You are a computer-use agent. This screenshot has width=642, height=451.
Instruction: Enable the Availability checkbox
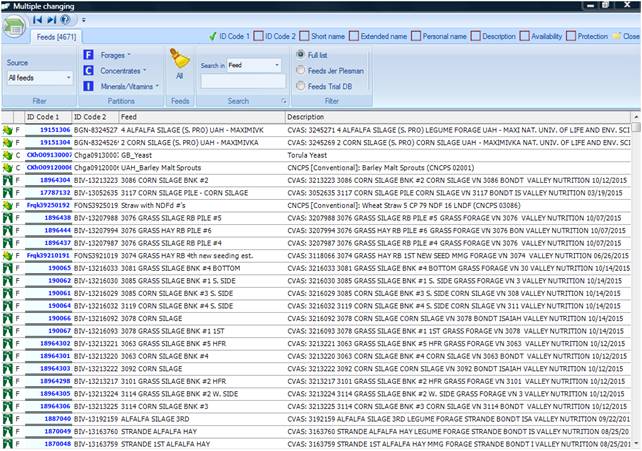[x=524, y=36]
